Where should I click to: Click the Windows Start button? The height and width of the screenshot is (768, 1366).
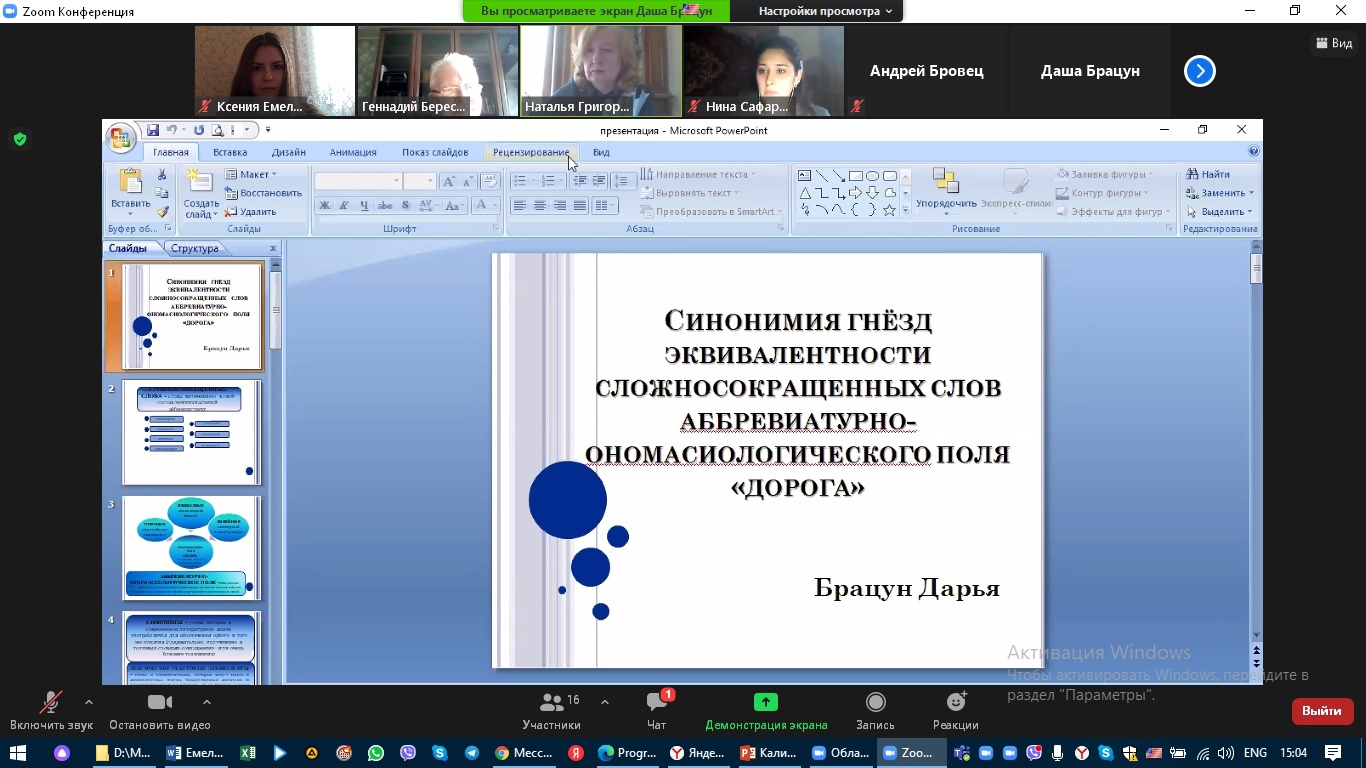tap(18, 753)
